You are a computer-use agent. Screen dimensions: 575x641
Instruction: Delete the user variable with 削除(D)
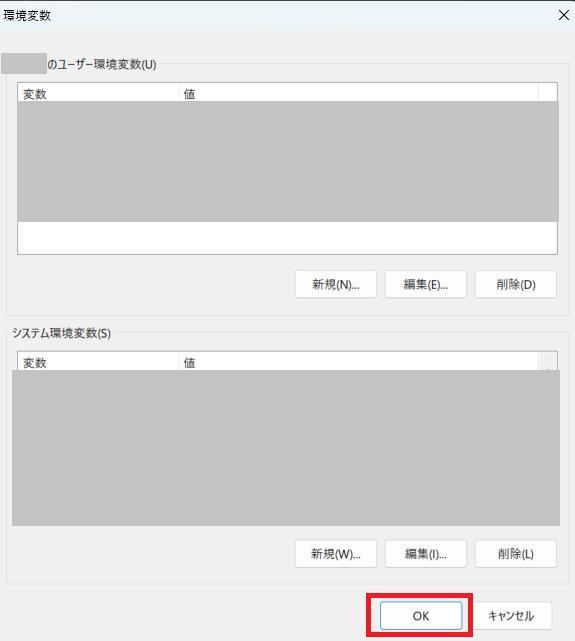pyautogui.click(x=516, y=284)
